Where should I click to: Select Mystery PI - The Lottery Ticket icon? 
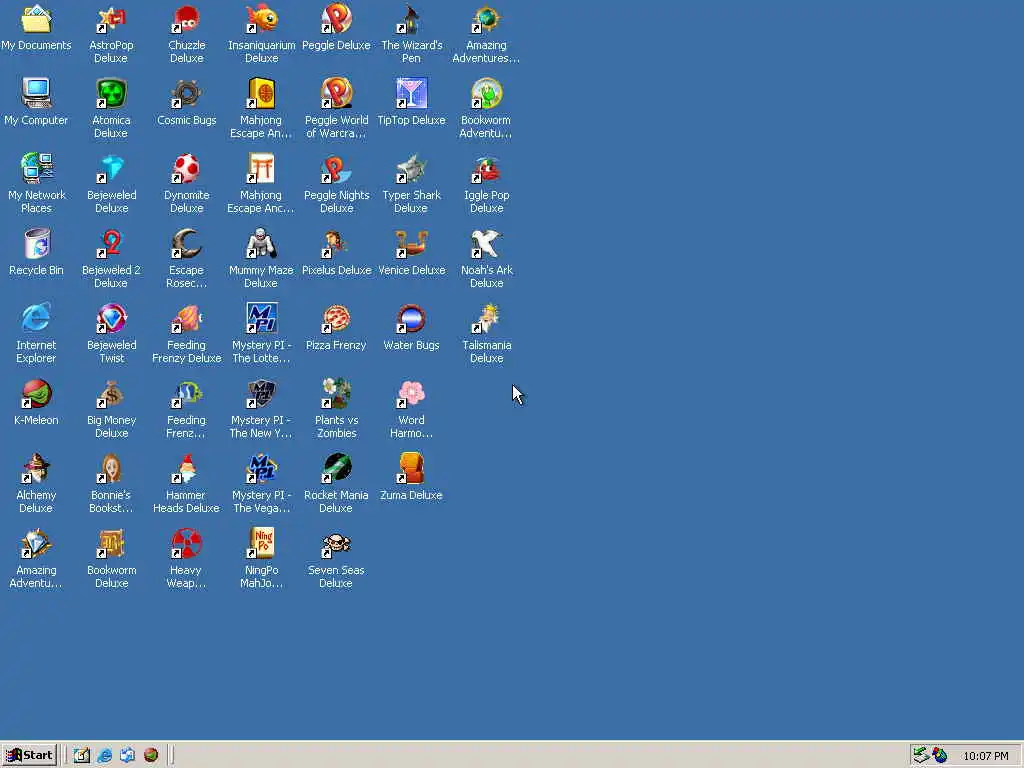click(x=261, y=319)
